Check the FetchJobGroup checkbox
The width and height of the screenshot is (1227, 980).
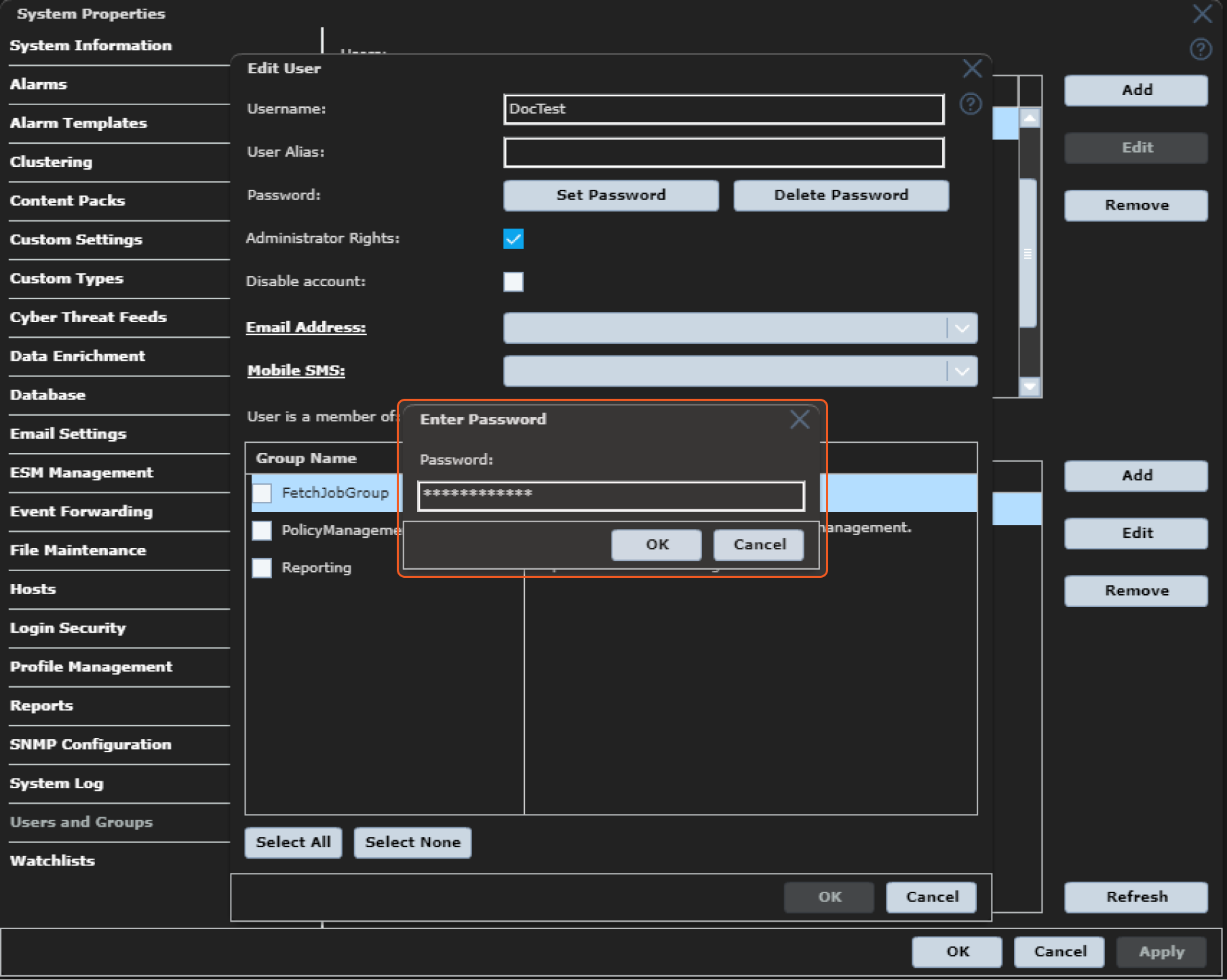(x=262, y=493)
